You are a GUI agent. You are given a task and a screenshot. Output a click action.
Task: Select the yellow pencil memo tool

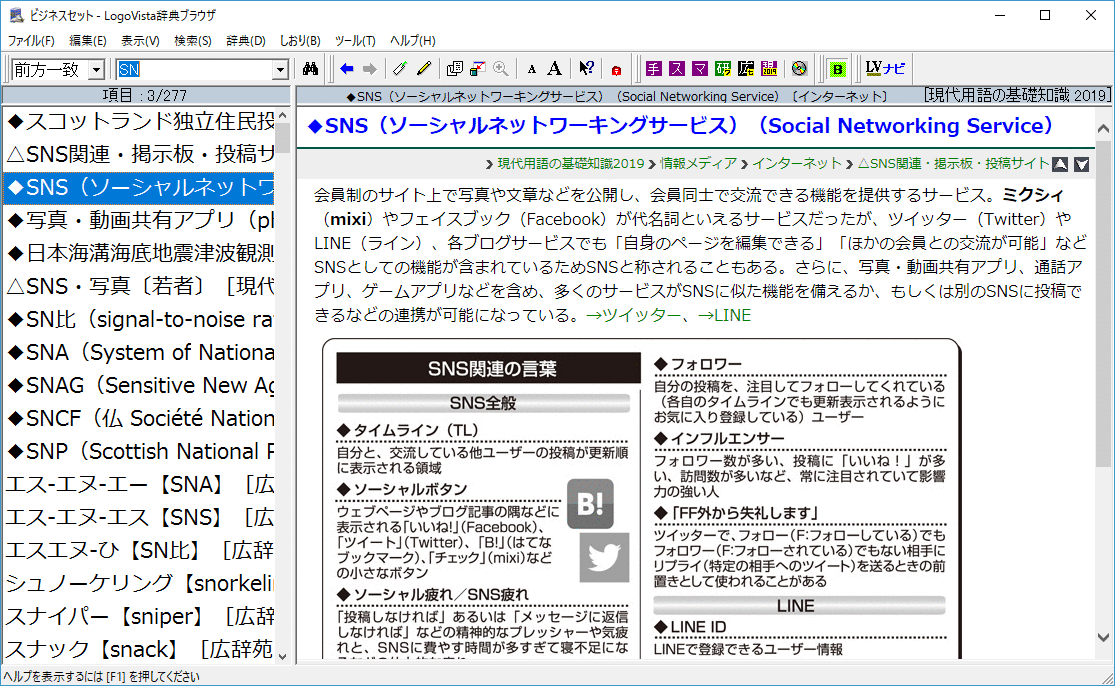coord(424,69)
